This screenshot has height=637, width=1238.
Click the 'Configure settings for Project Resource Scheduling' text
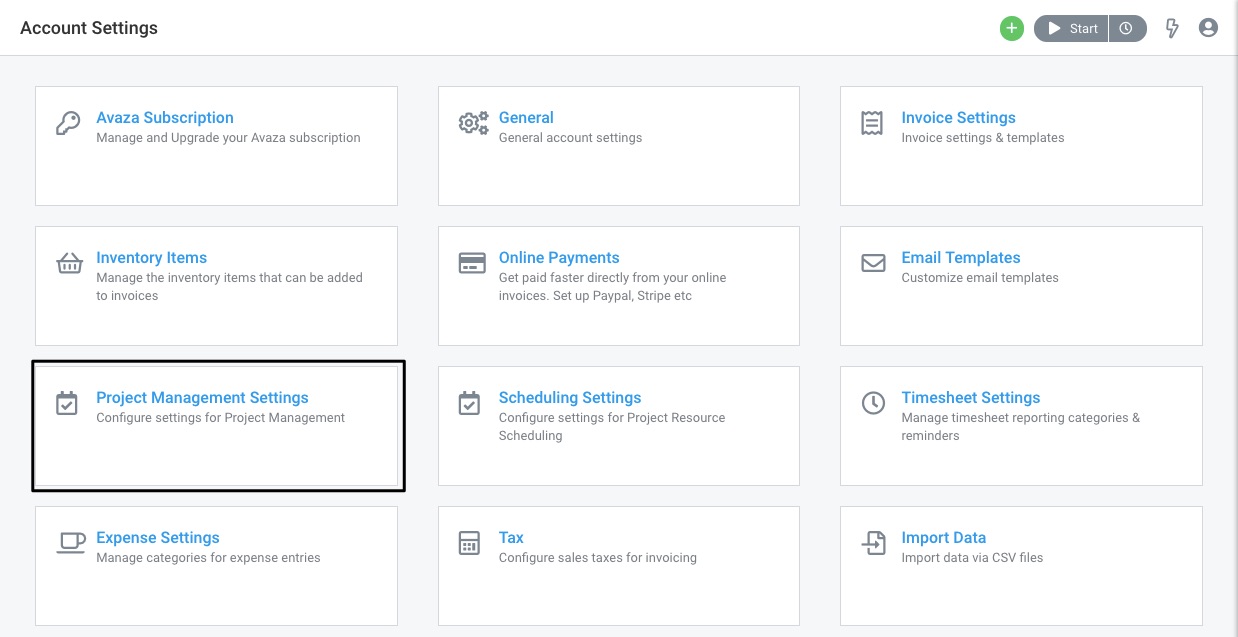pos(612,427)
